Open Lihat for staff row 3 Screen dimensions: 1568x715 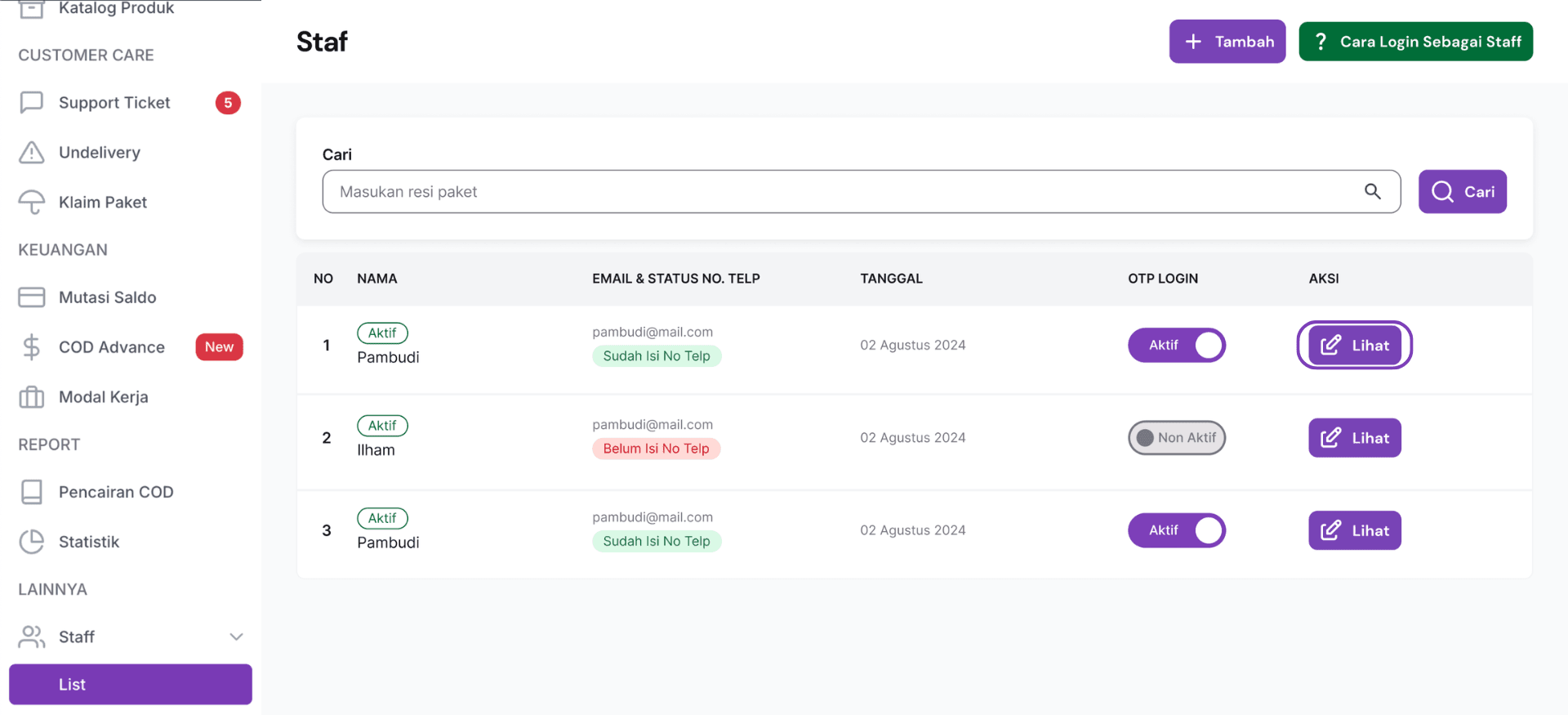pos(1354,530)
